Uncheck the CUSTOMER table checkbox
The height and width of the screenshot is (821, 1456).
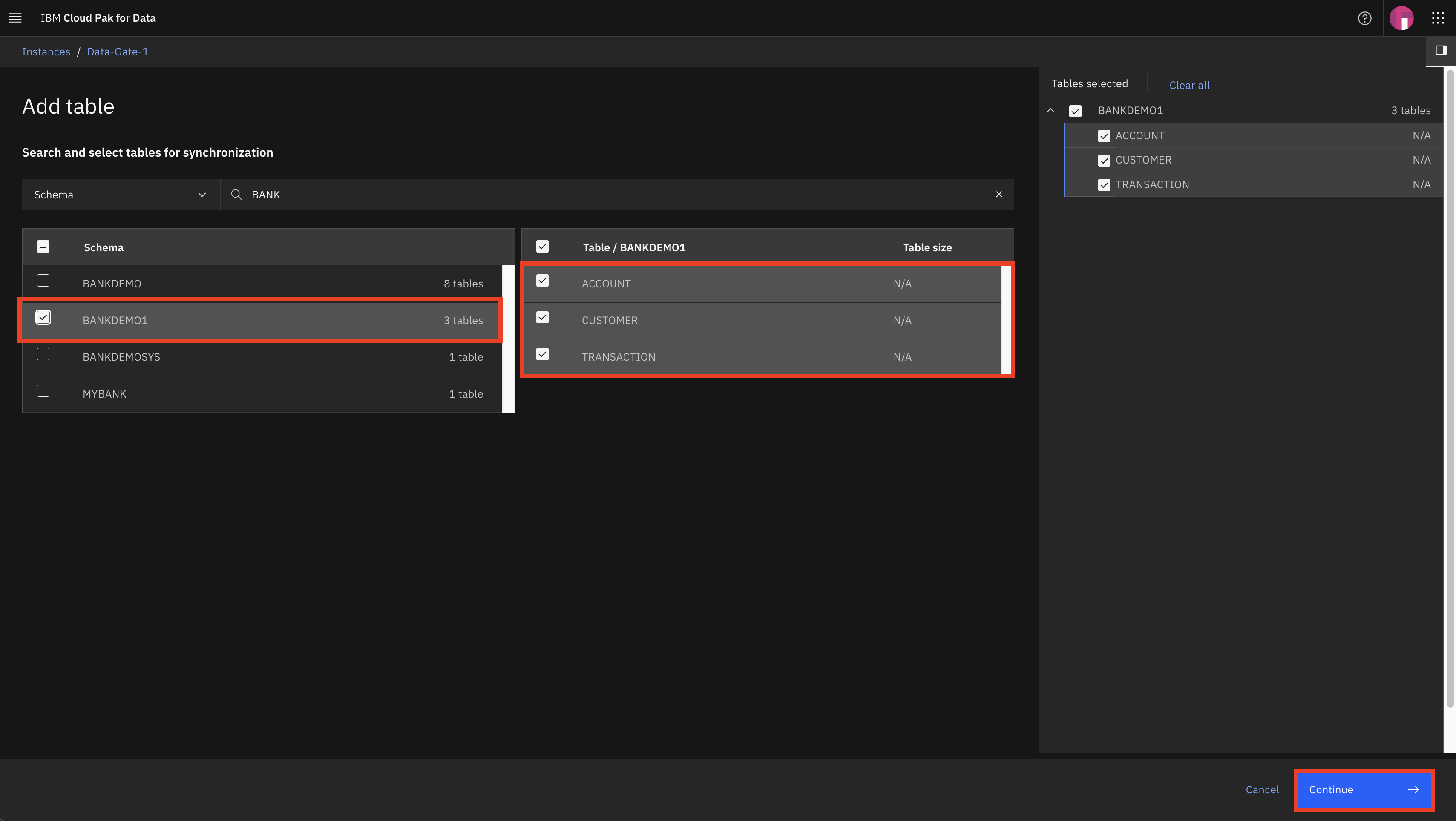542,318
